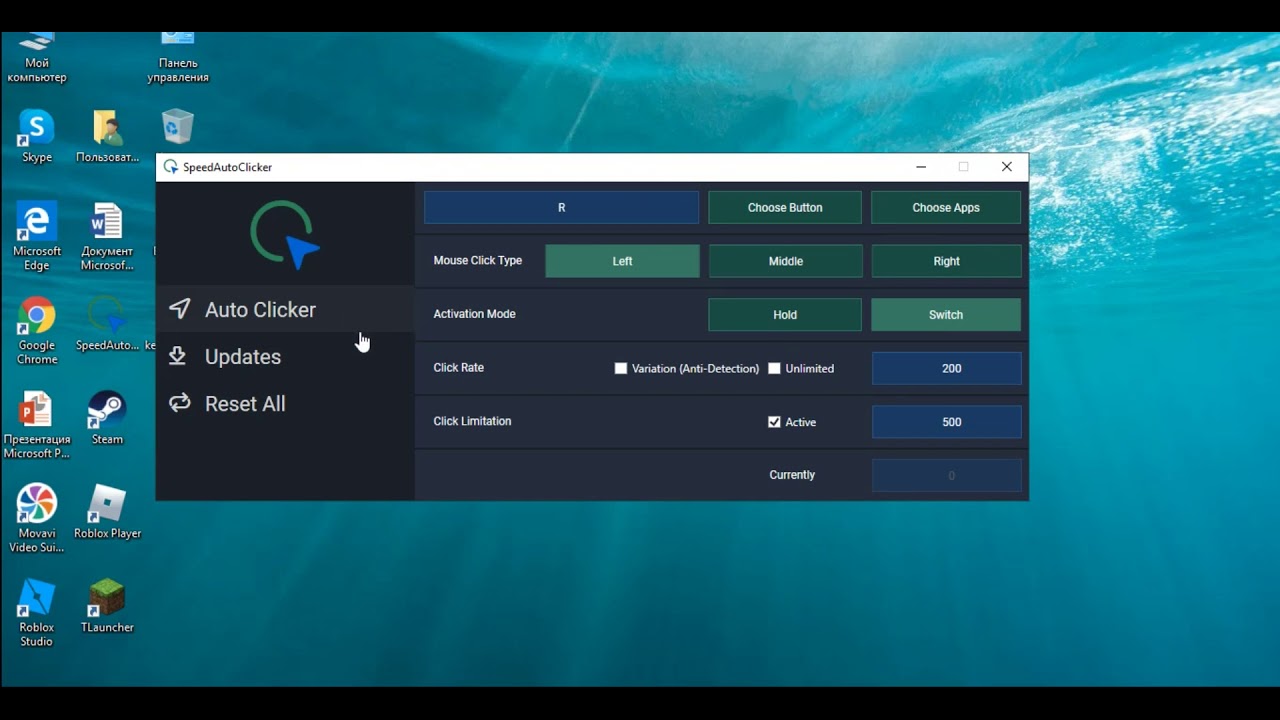Image resolution: width=1280 pixels, height=720 pixels.
Task: Open the Skype desktop shortcut
Action: coord(36,128)
